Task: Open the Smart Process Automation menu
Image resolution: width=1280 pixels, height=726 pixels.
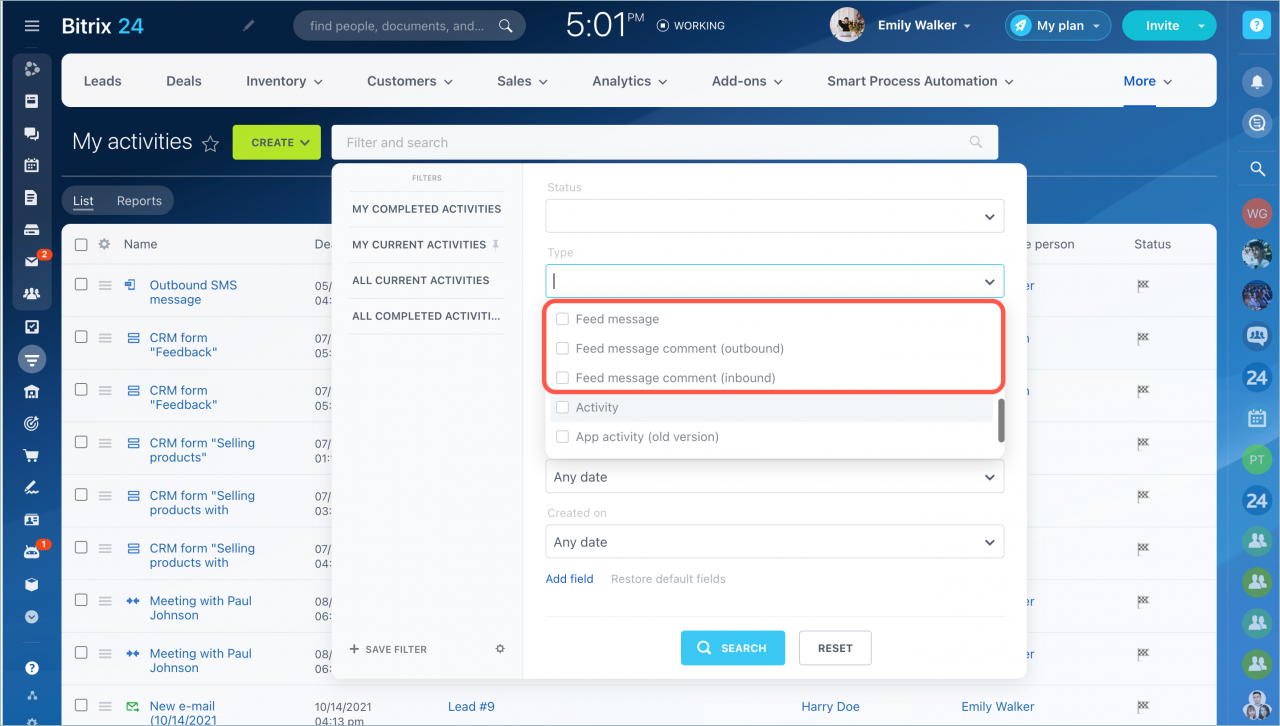Action: [x=920, y=81]
